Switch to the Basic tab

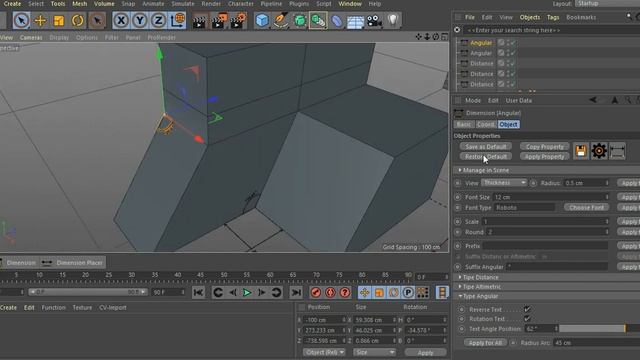tap(464, 124)
